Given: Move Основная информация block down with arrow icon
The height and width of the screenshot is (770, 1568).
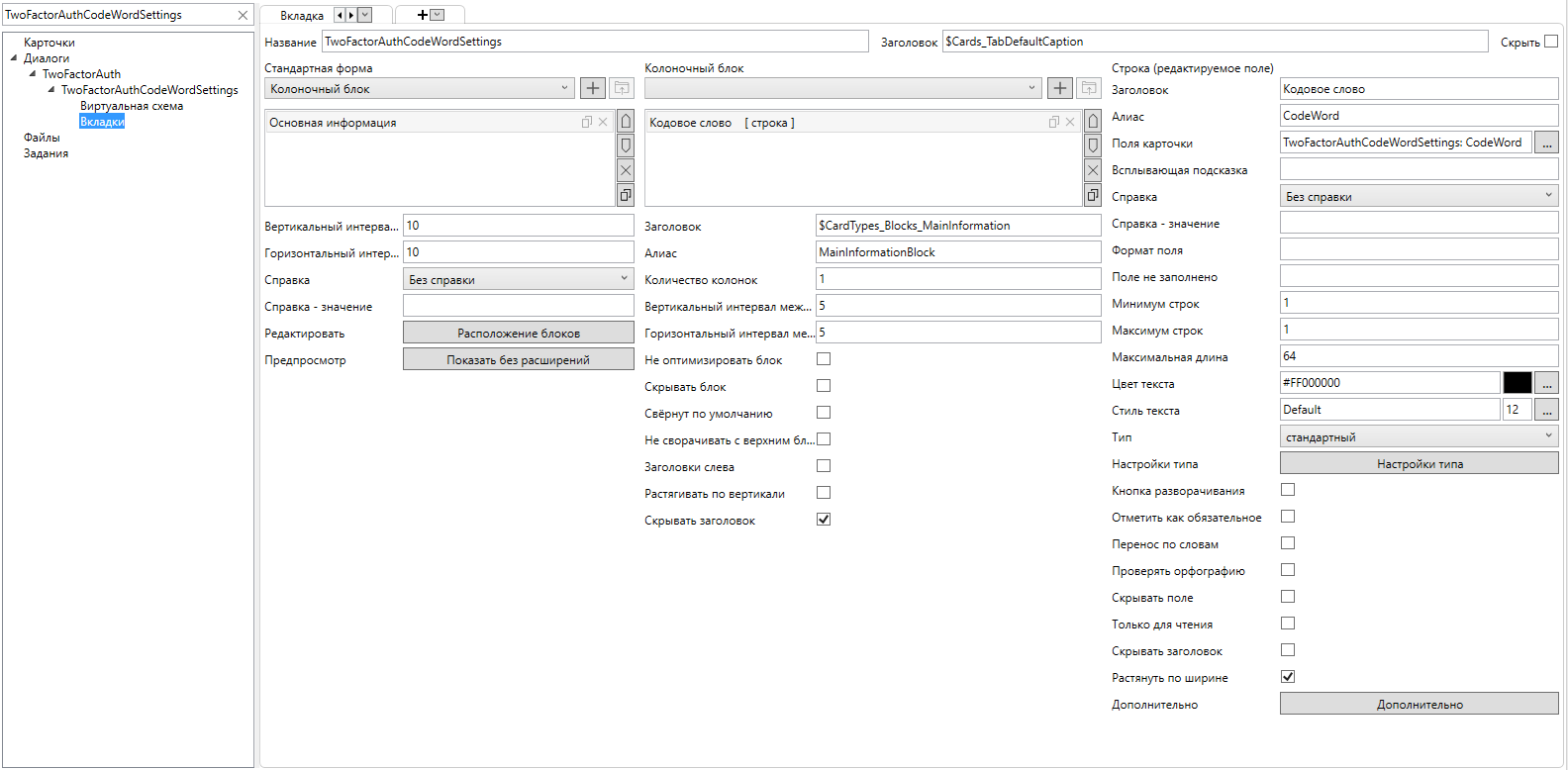Looking at the screenshot, I should [x=626, y=145].
